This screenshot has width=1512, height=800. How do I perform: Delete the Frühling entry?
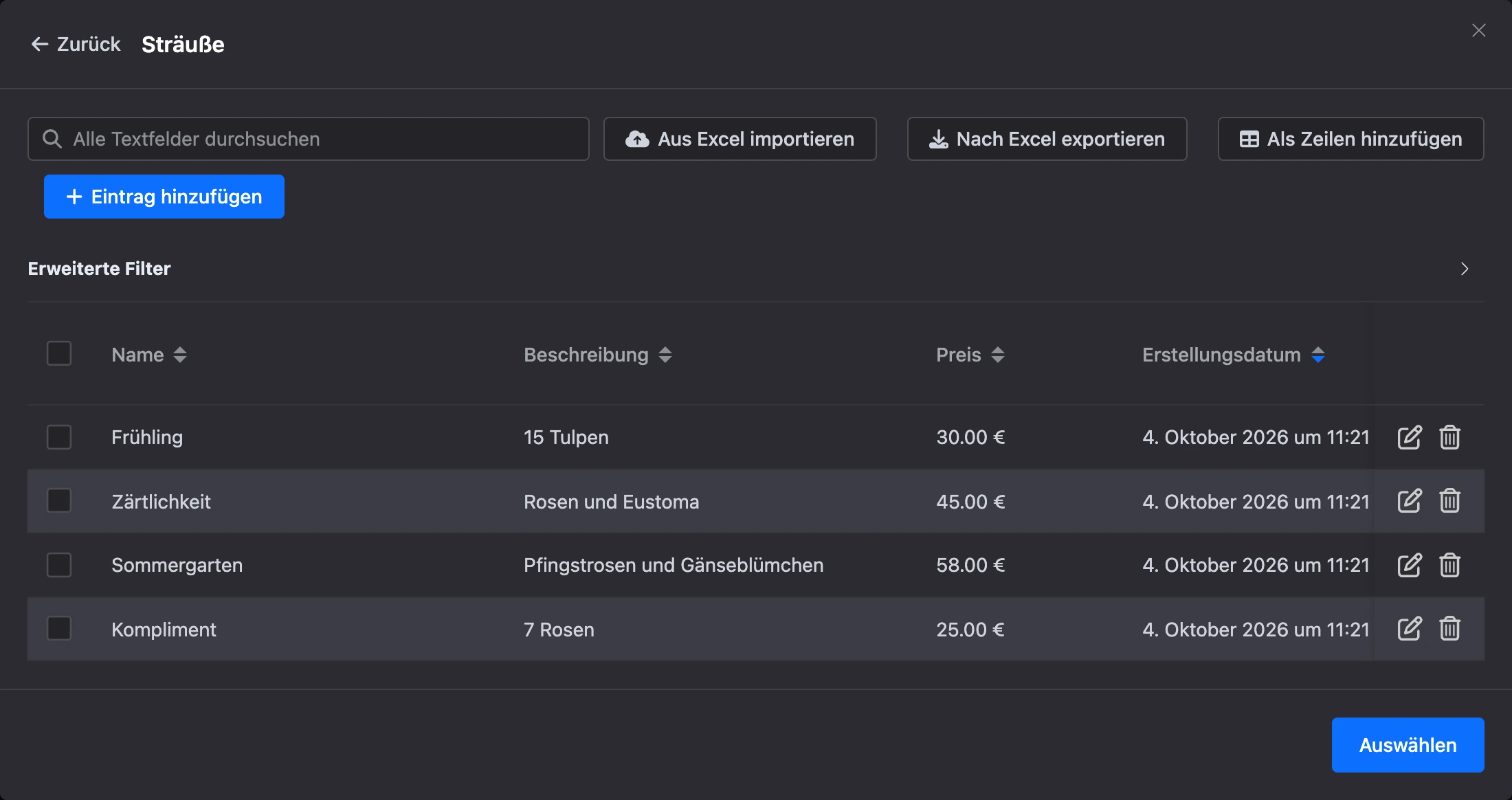(1450, 437)
